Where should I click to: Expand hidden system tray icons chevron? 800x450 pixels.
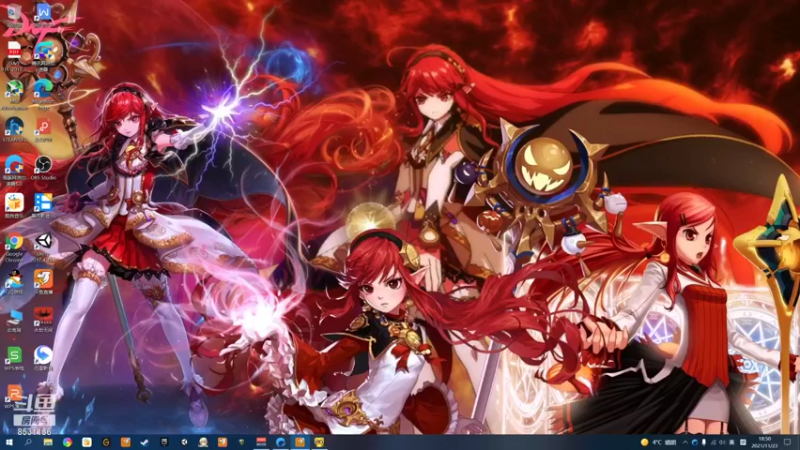pyautogui.click(x=685, y=442)
